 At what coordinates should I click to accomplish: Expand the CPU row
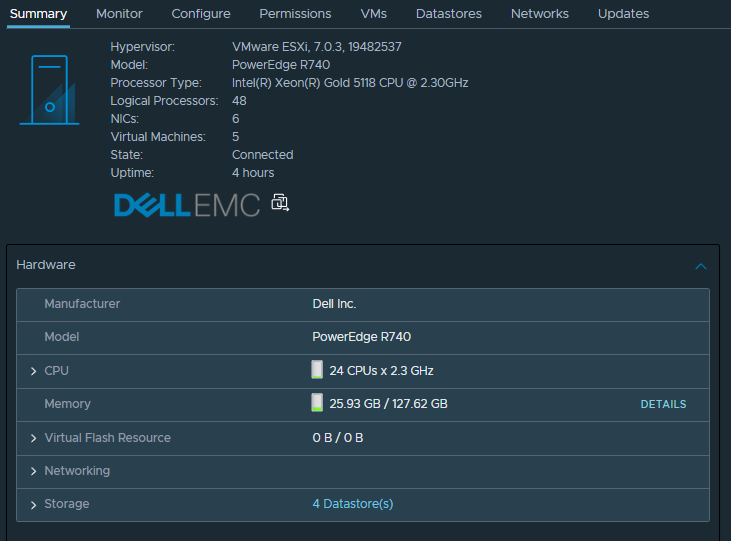click(34, 371)
